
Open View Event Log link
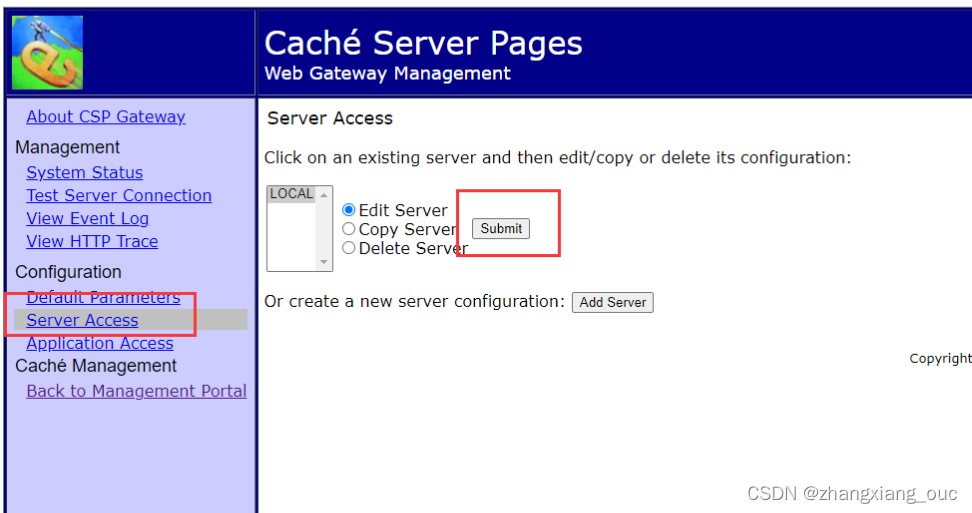(87, 218)
